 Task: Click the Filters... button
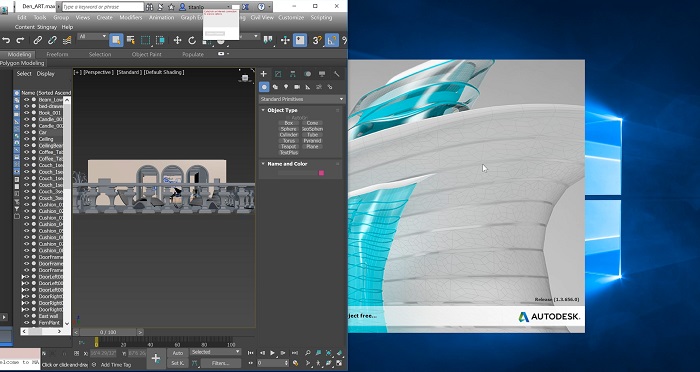(221, 363)
